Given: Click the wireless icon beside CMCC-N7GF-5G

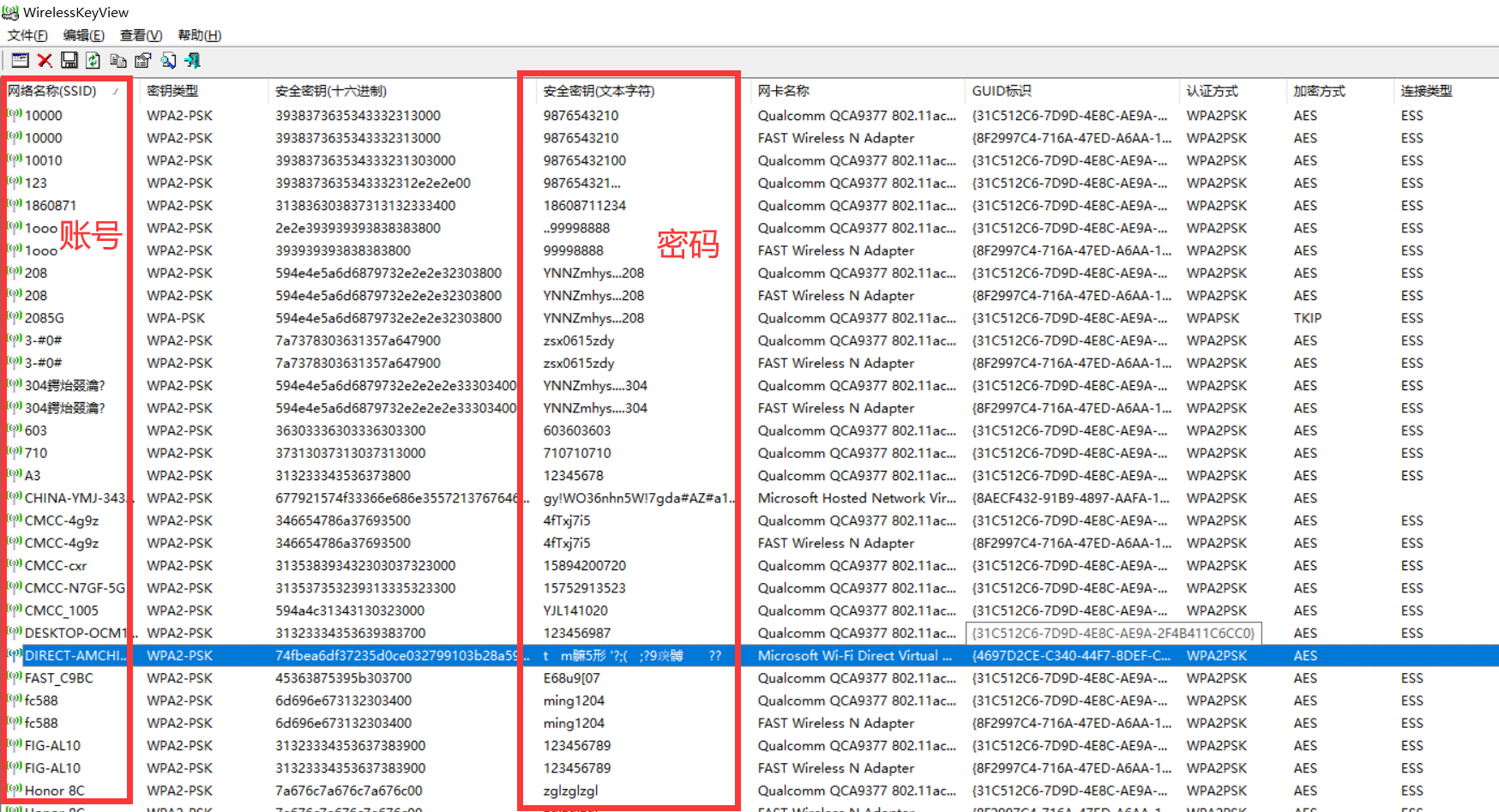Looking at the screenshot, I should [x=15, y=587].
